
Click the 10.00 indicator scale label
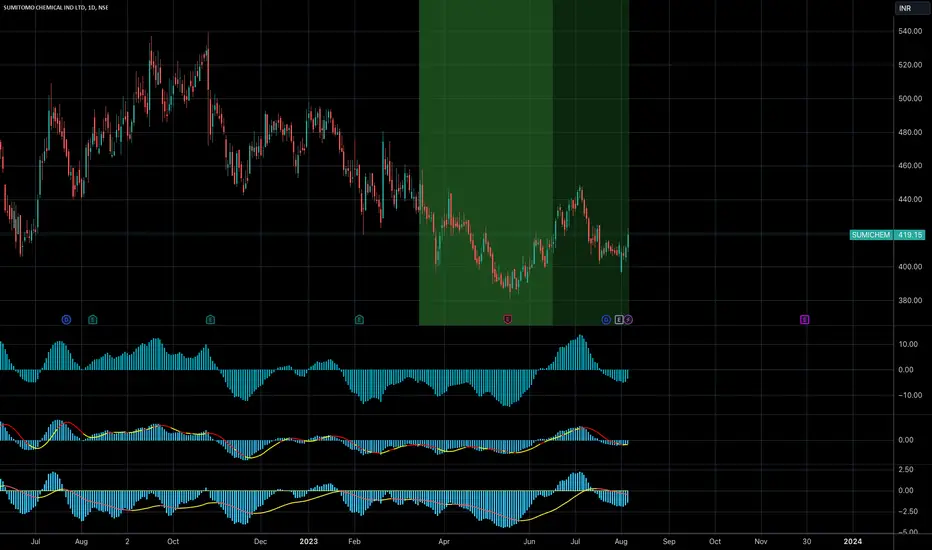click(908, 344)
